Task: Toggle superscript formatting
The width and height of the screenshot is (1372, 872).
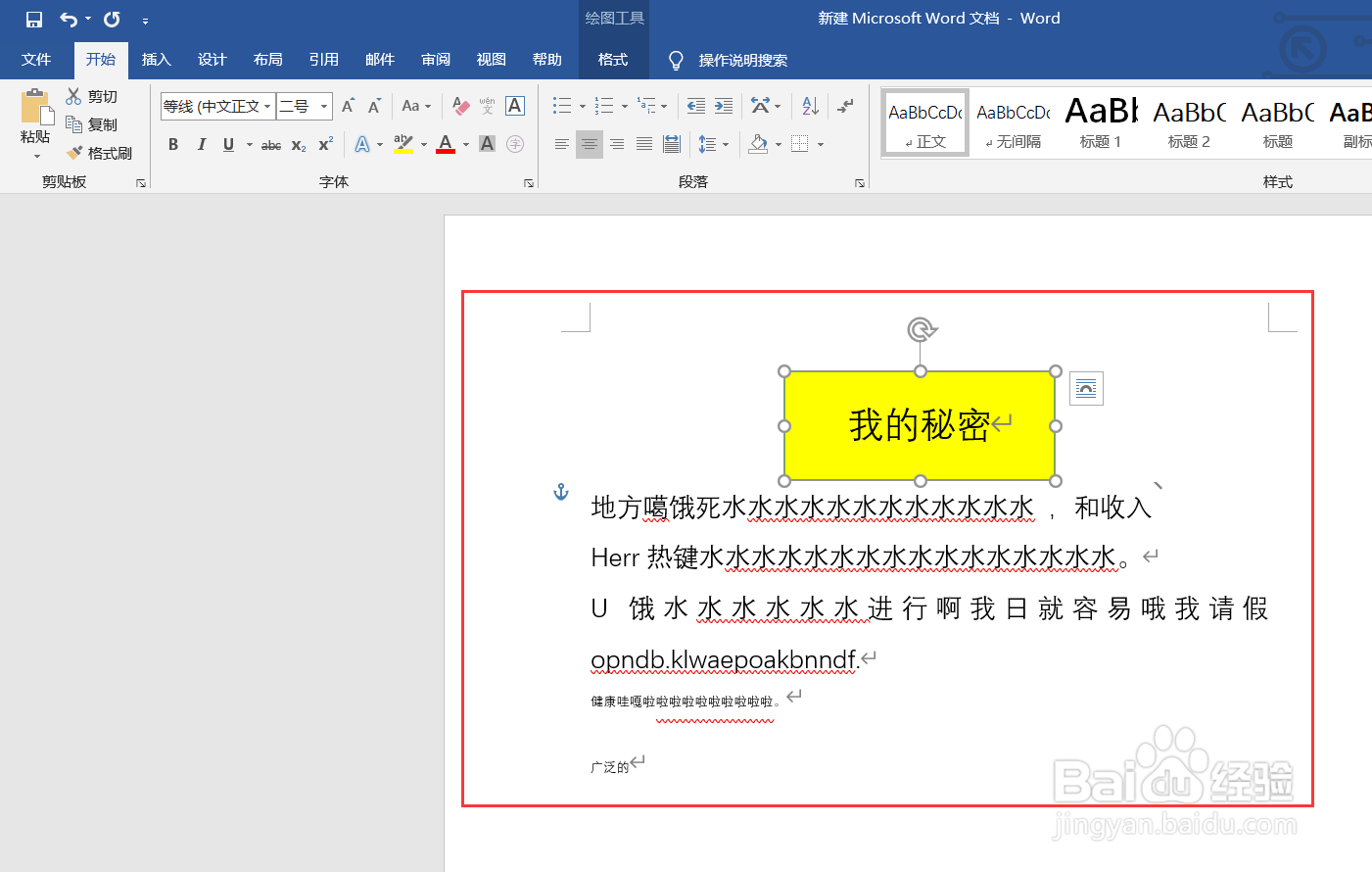Action: pos(322,144)
